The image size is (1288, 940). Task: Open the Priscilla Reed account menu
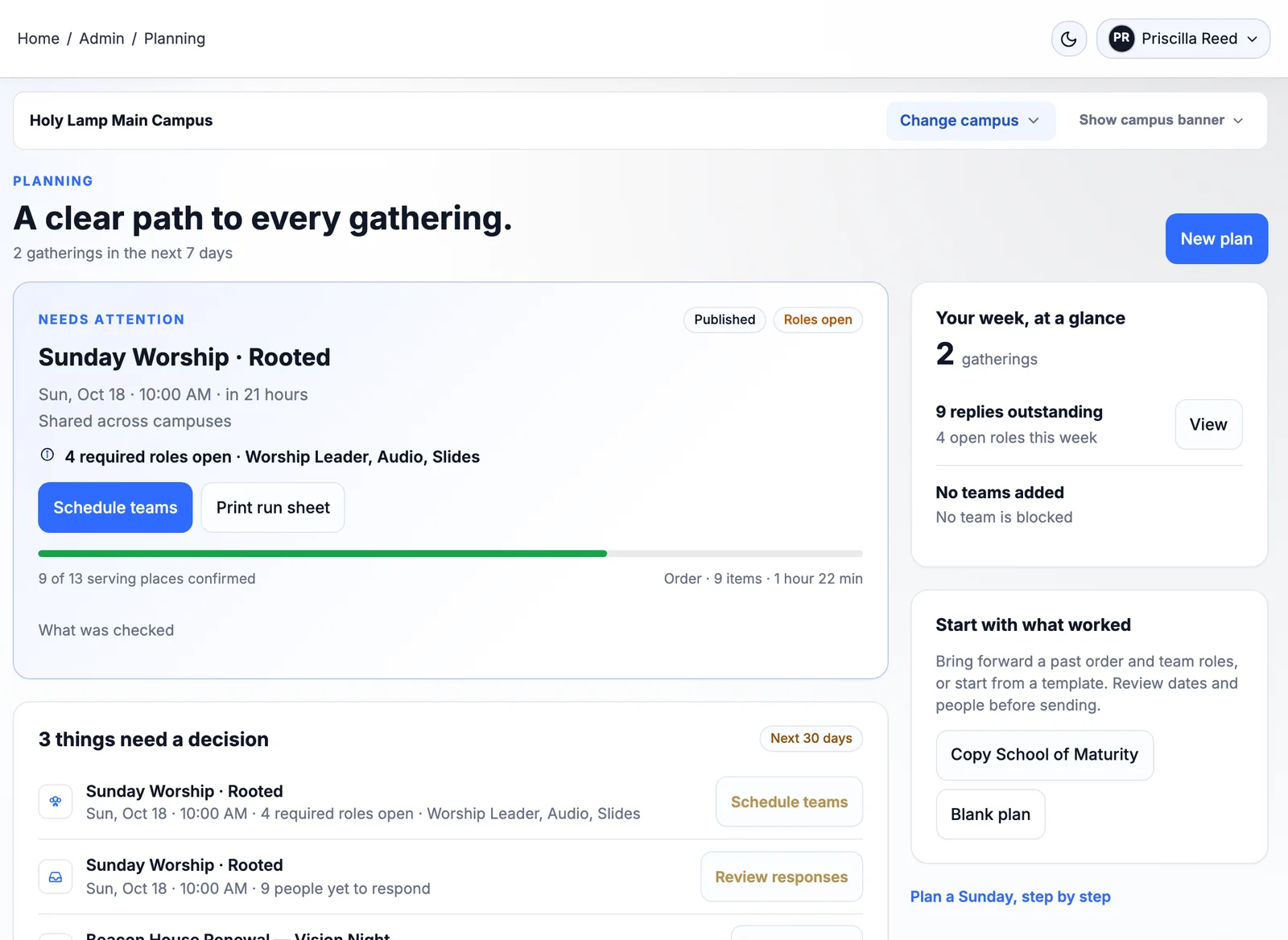pyautogui.click(x=1183, y=39)
